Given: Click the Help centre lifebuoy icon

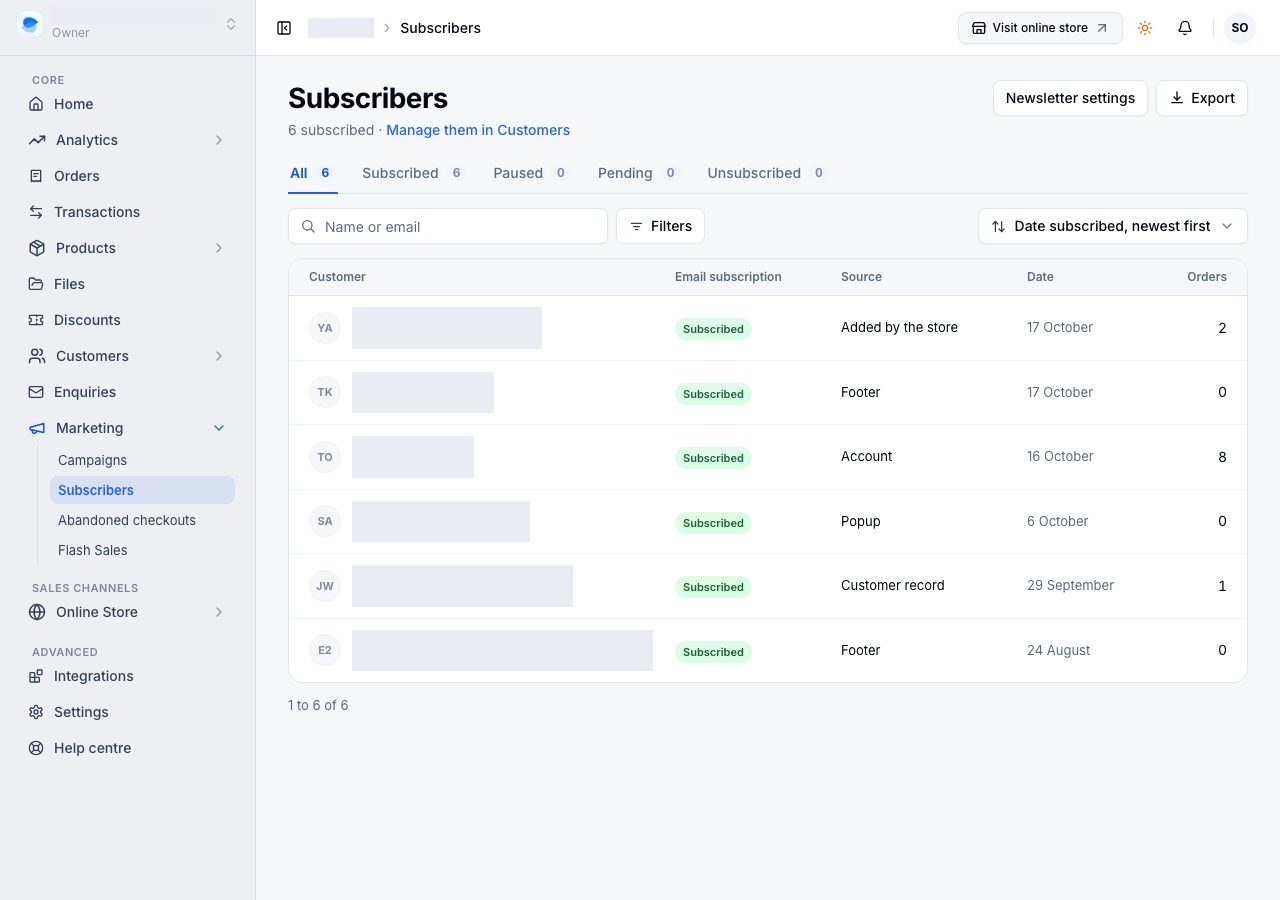Looking at the screenshot, I should [36, 748].
